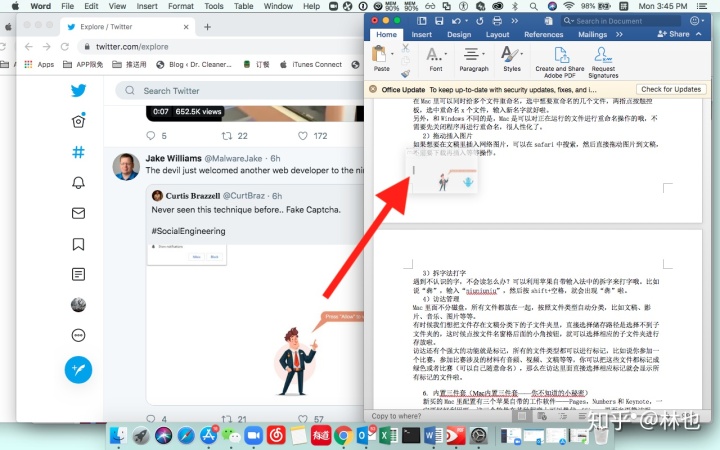Print the document using printer icon
Viewport: 720px width, 450px height.
click(x=497, y=21)
